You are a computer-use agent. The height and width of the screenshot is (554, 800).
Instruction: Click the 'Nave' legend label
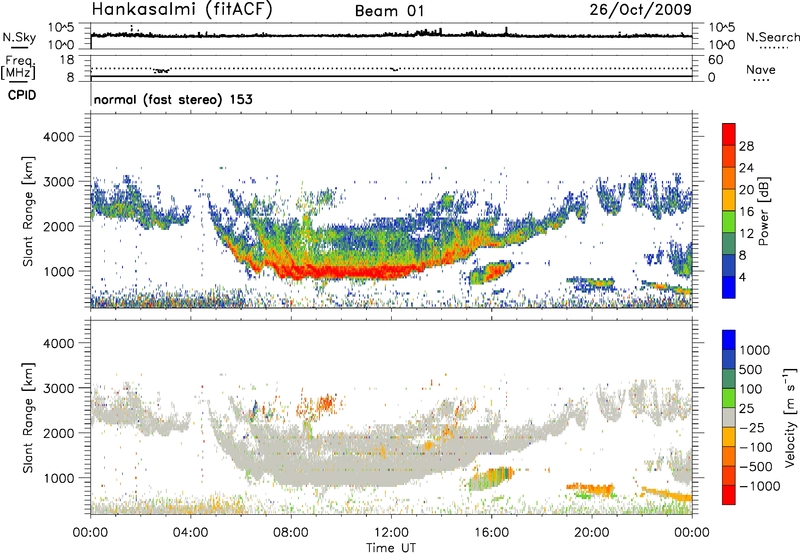point(761,69)
